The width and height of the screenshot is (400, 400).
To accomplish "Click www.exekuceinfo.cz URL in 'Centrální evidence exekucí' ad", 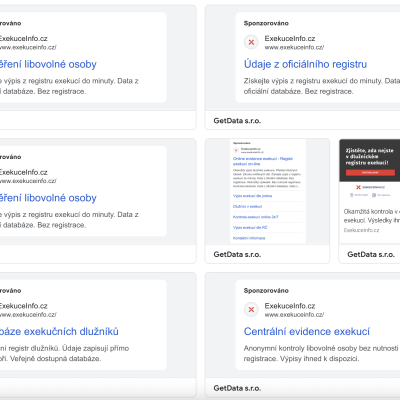I will tap(294, 315).
